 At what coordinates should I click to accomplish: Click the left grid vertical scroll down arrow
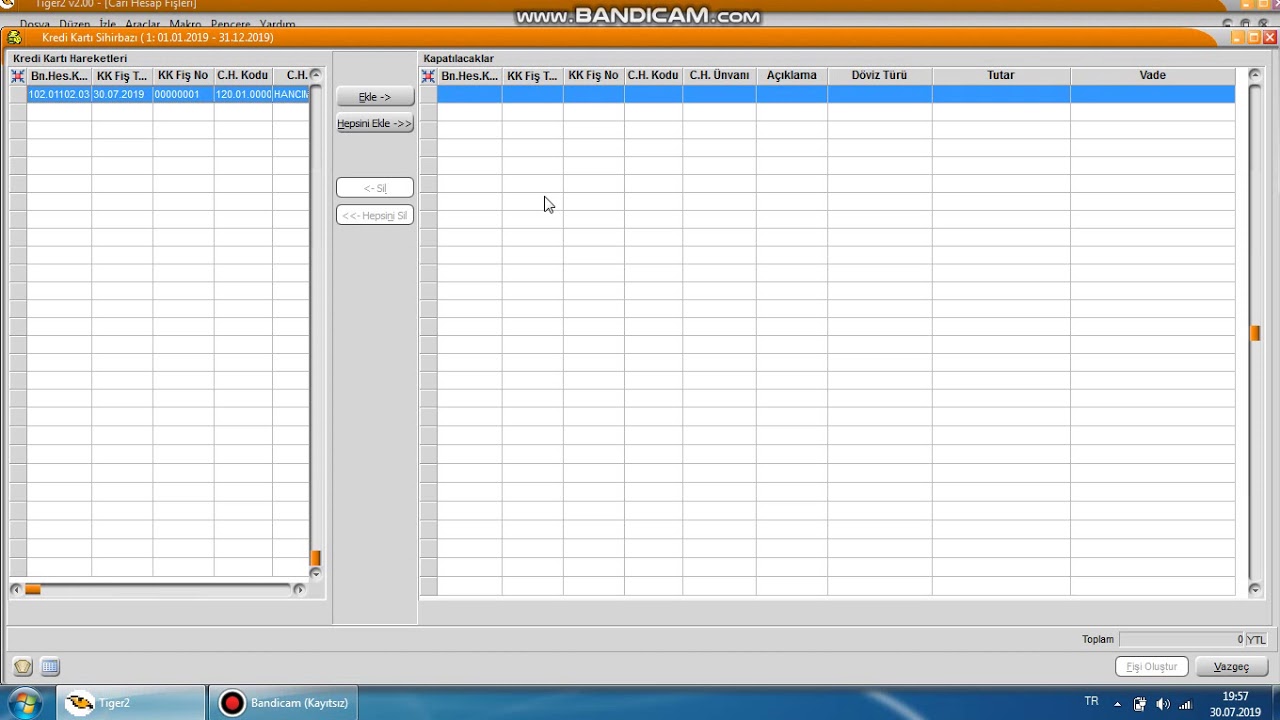pos(316,573)
